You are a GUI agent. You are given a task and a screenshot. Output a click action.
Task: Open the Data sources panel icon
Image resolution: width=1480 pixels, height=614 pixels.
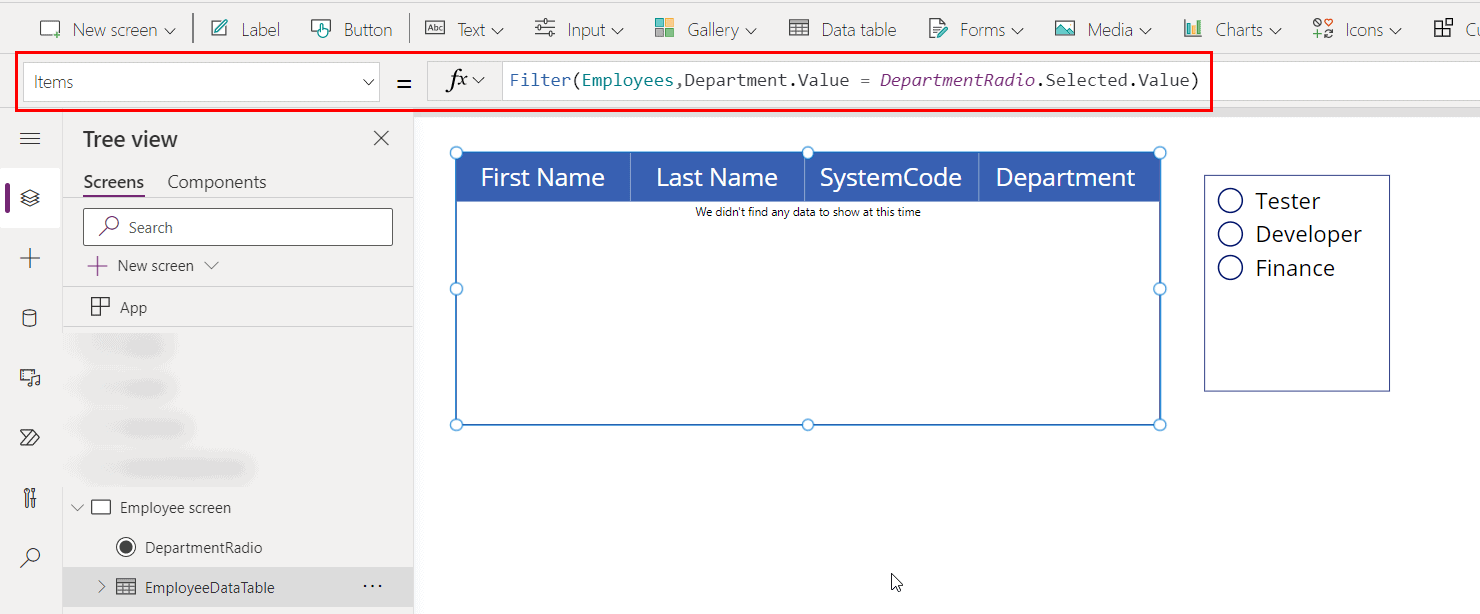30,318
